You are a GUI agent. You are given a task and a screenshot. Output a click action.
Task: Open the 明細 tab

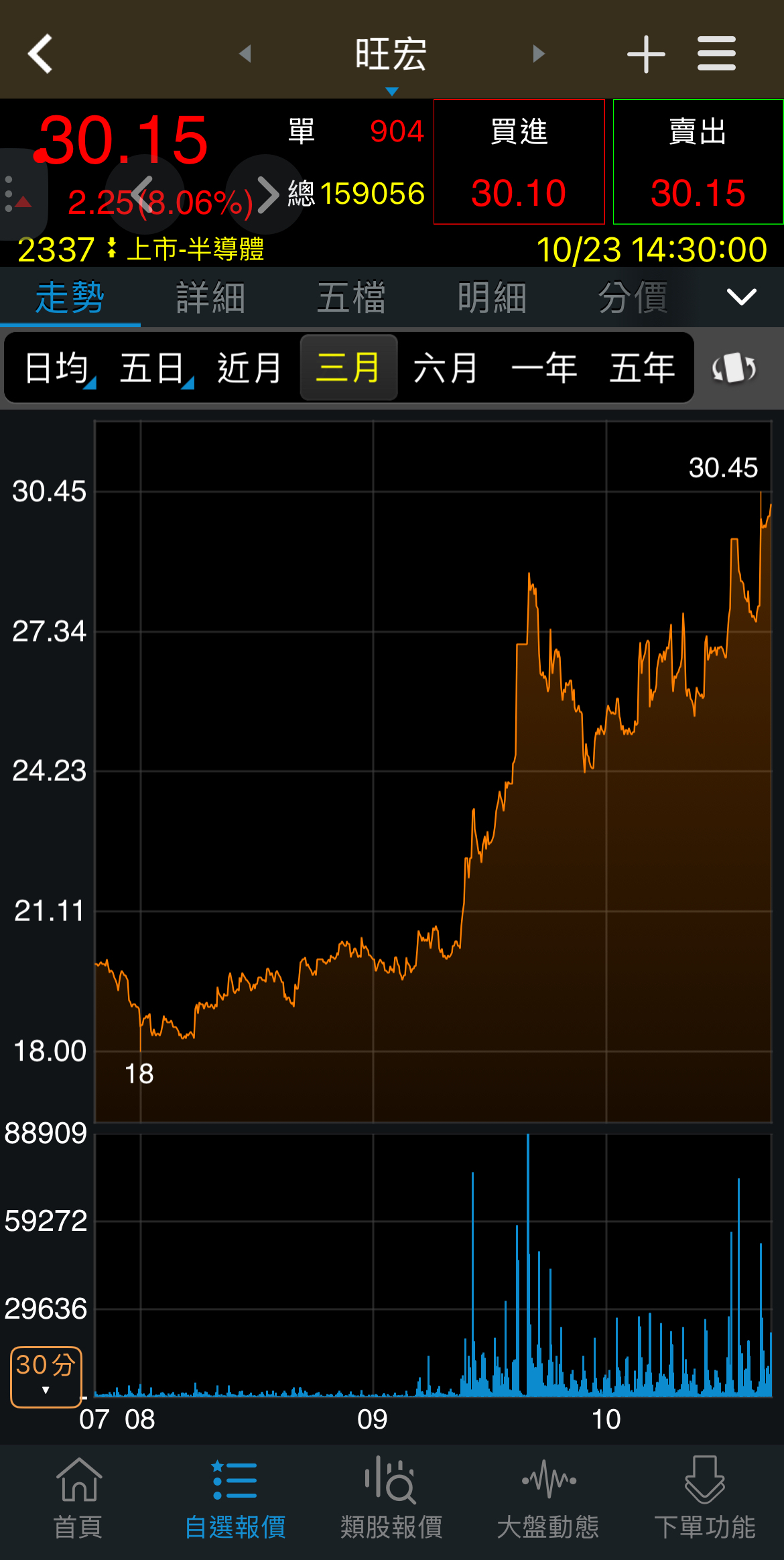click(493, 297)
